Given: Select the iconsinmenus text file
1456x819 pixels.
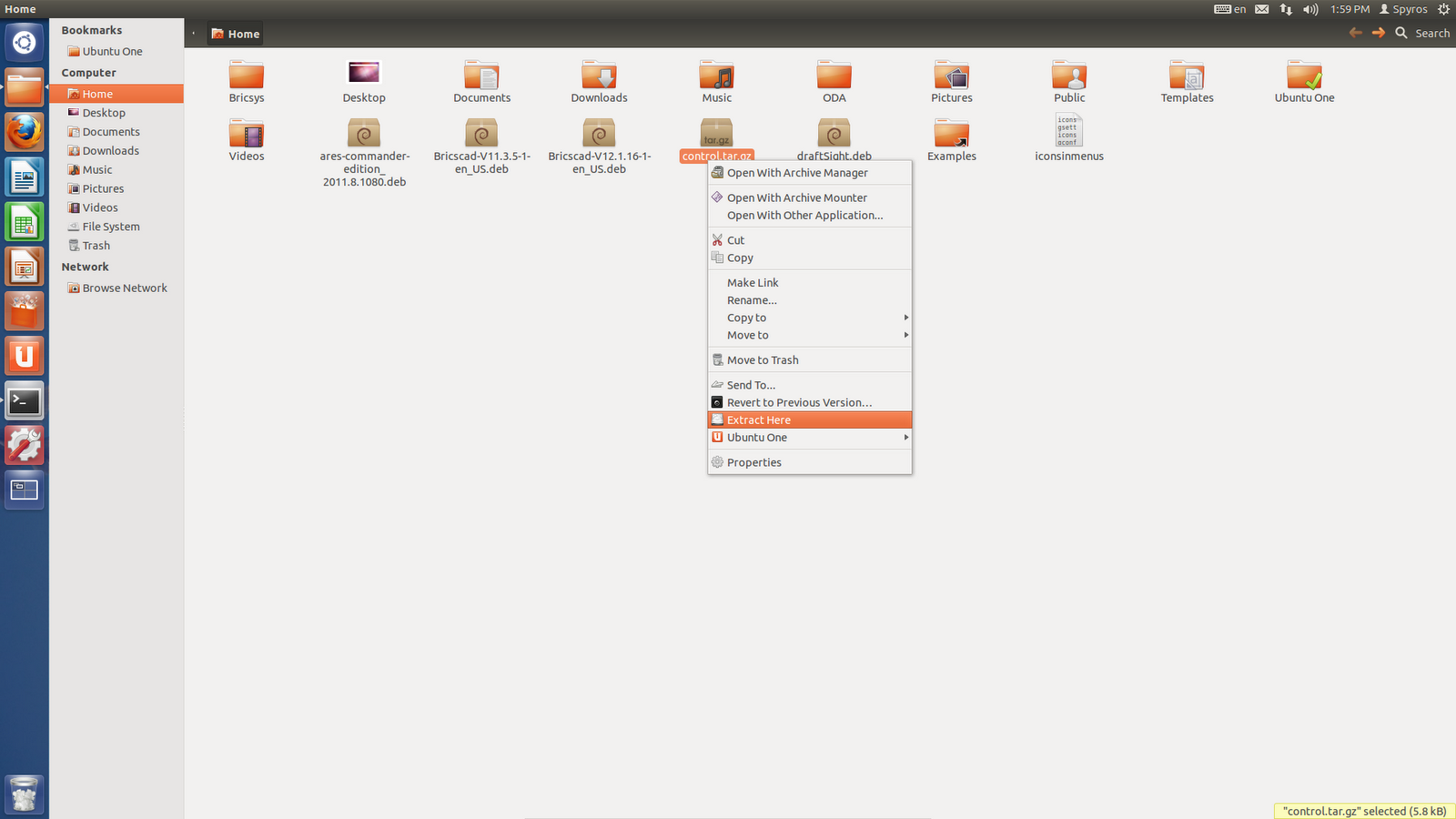Looking at the screenshot, I should click(x=1068, y=130).
